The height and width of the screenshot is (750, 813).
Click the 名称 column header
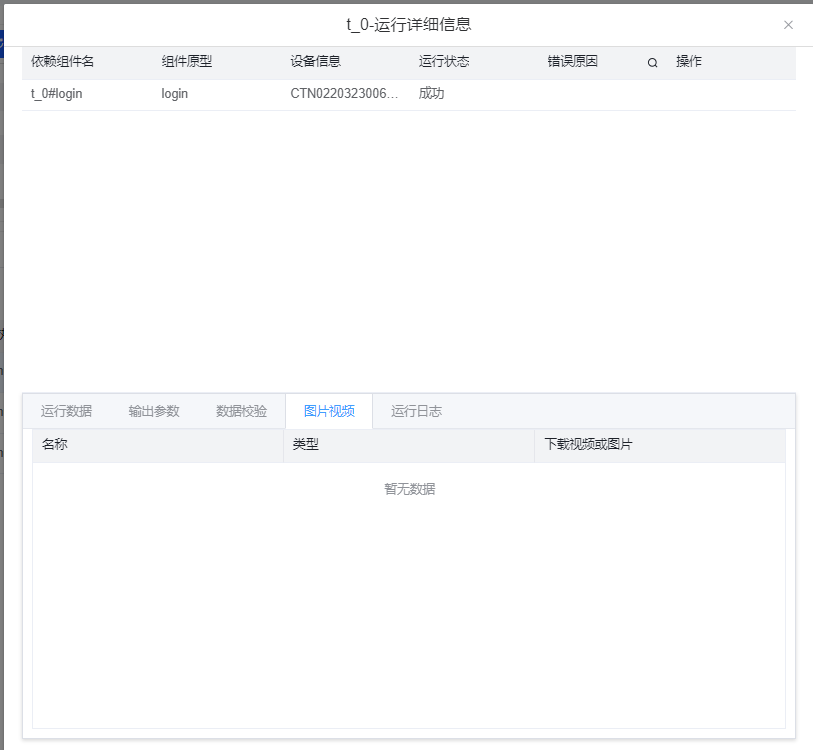click(x=55, y=444)
